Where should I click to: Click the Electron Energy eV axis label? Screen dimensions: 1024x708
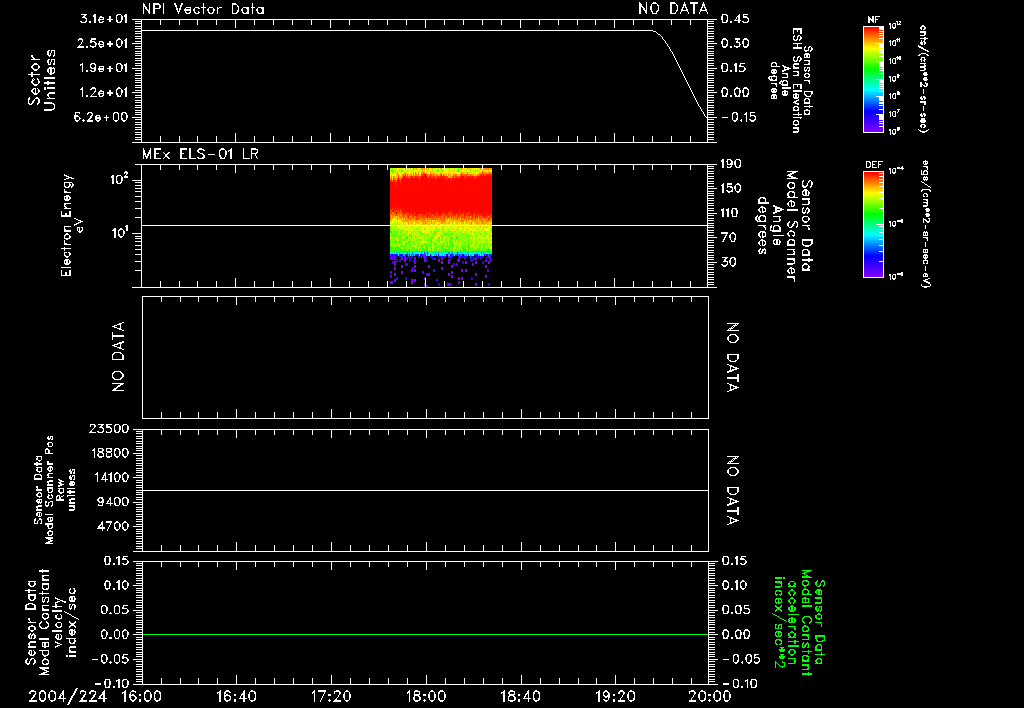tap(71, 225)
